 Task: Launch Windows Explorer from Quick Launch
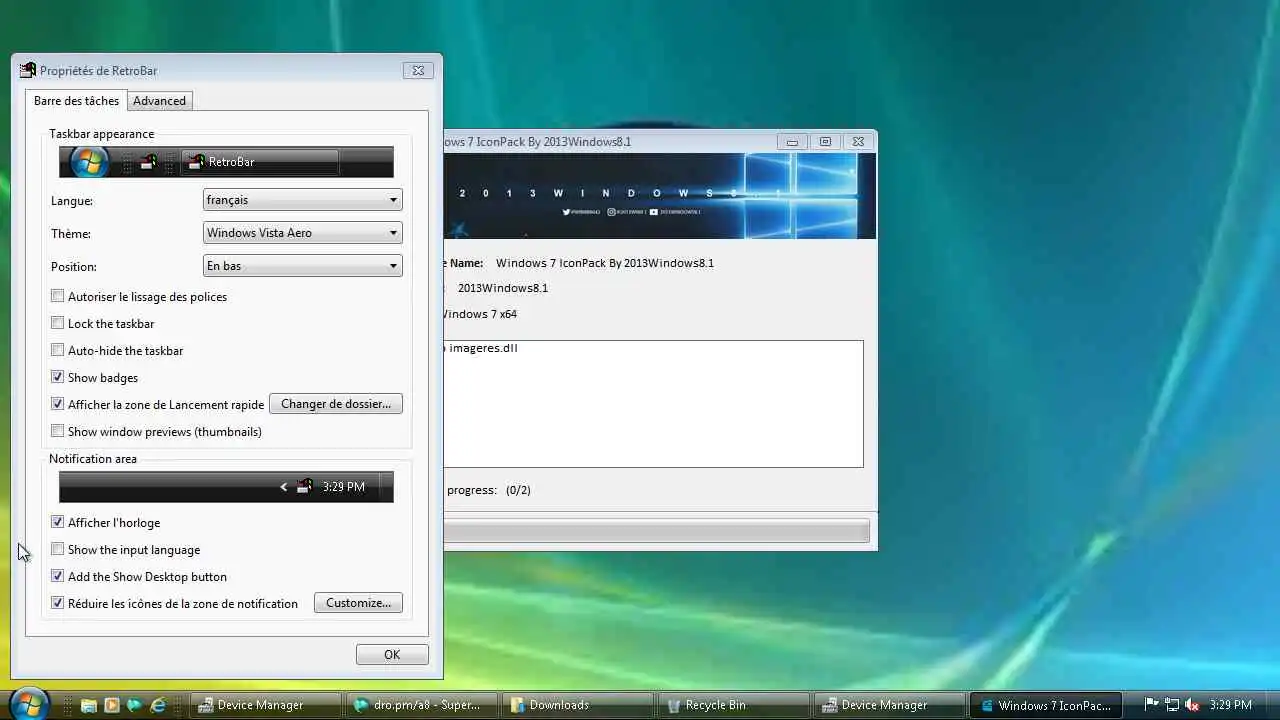pyautogui.click(x=87, y=705)
